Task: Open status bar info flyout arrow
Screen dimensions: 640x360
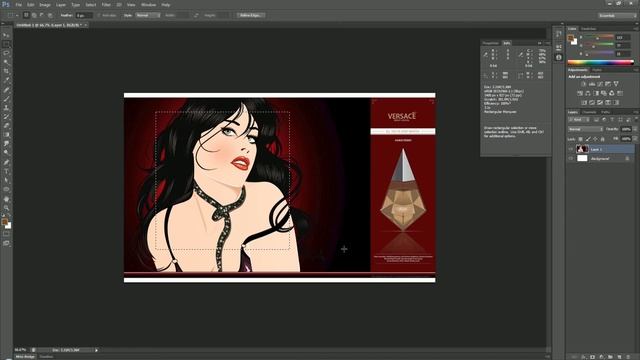Action: tap(97, 350)
